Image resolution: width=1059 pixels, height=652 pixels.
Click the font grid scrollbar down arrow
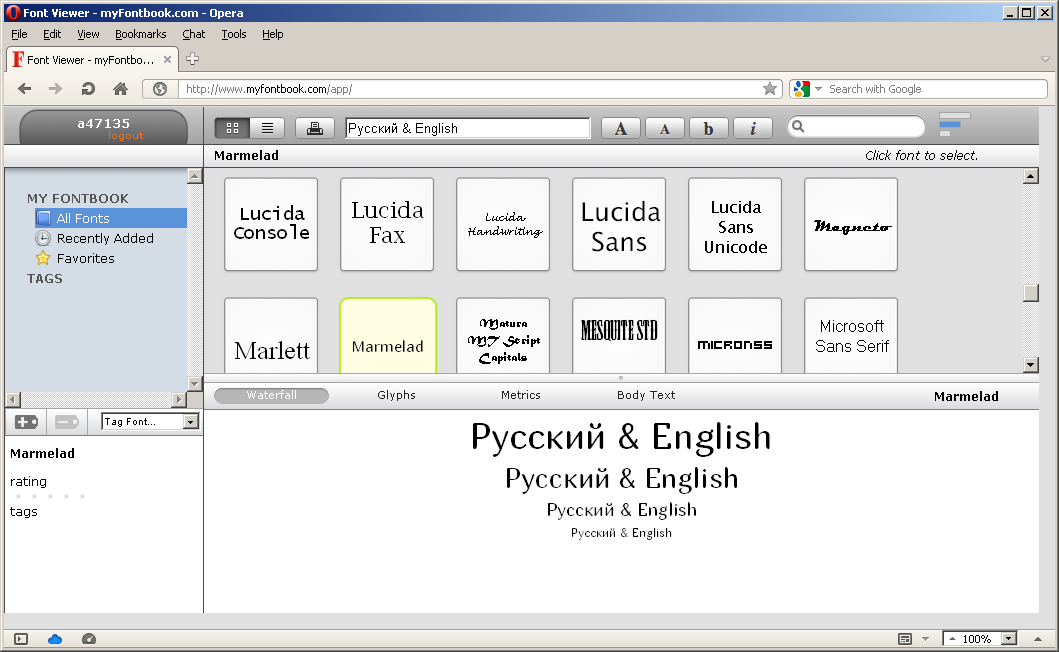[1031, 365]
